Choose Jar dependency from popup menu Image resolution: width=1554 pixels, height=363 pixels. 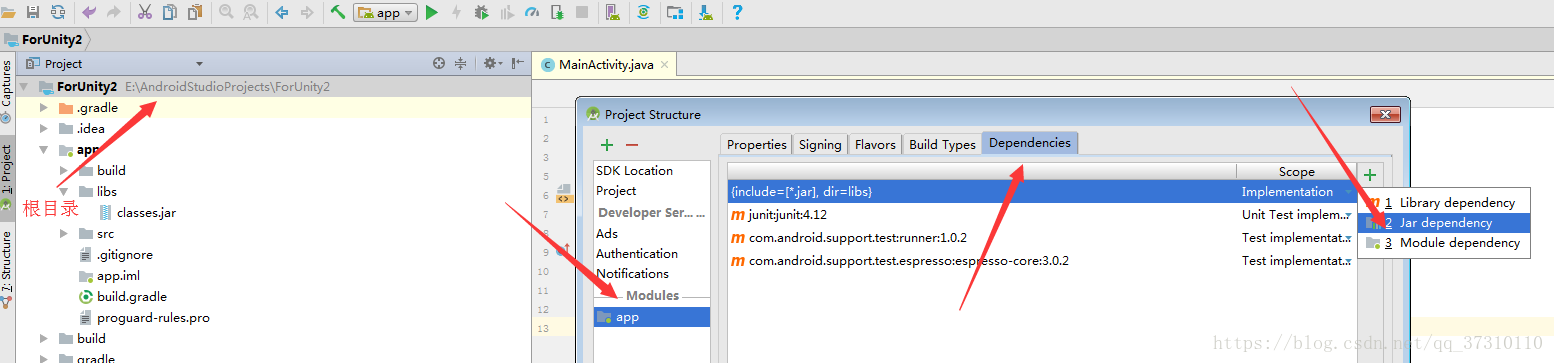tap(1444, 223)
